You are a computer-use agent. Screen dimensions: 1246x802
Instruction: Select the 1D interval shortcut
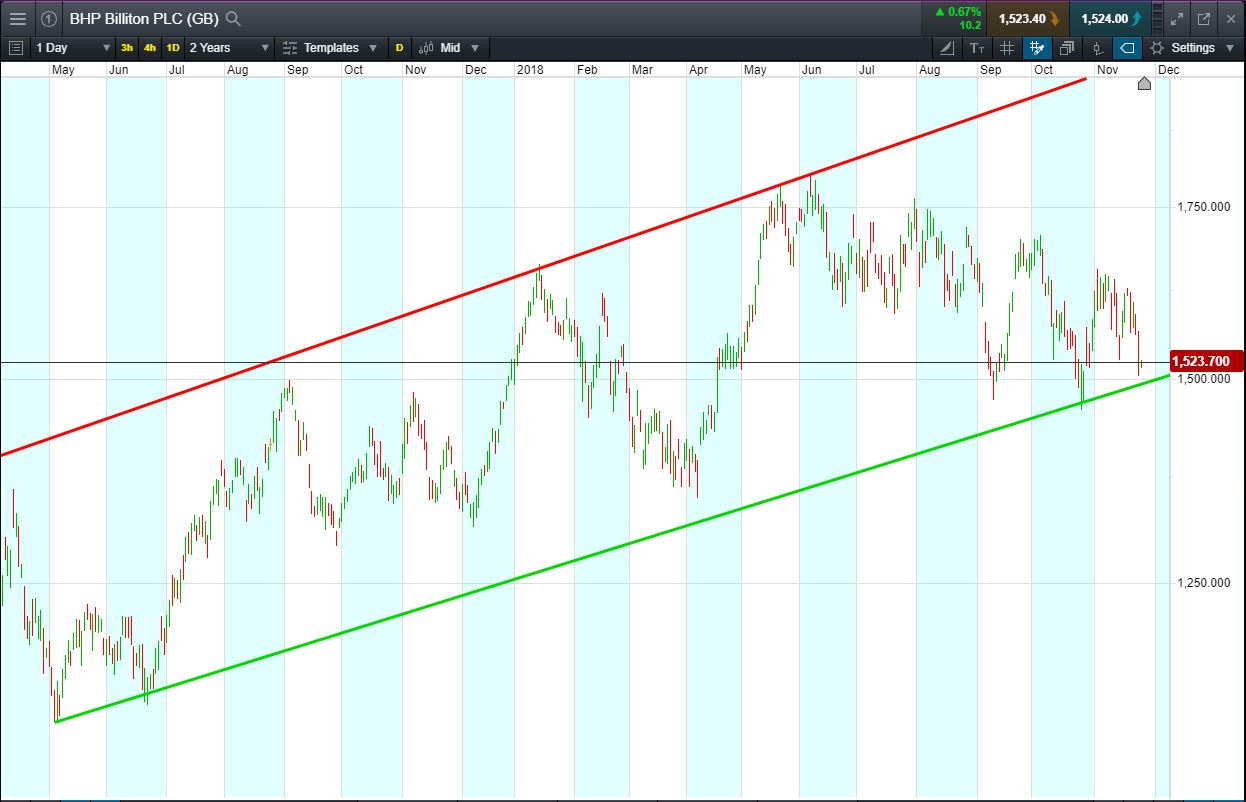pyautogui.click(x=173, y=47)
